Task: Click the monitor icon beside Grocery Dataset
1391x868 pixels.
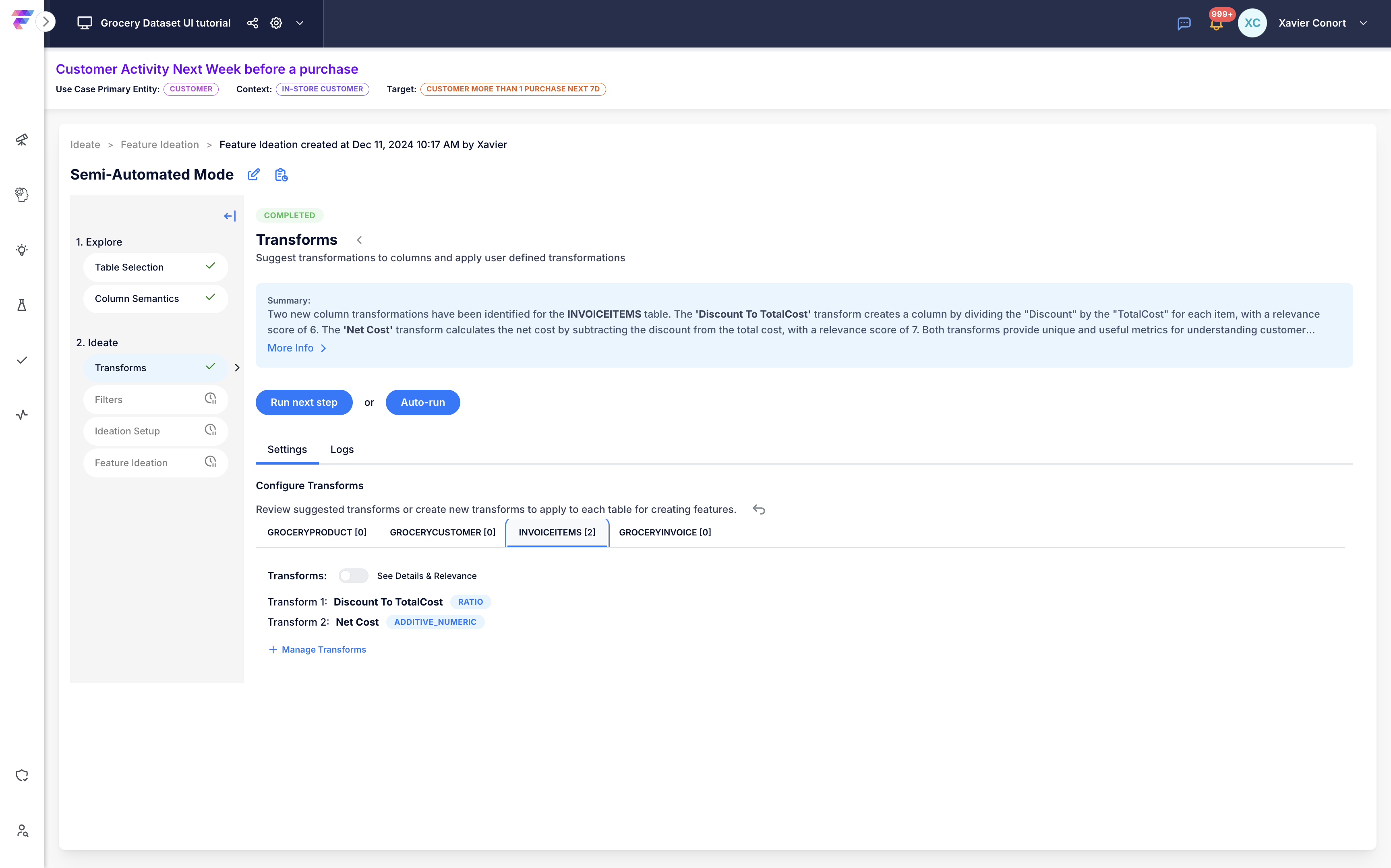Action: [x=85, y=23]
